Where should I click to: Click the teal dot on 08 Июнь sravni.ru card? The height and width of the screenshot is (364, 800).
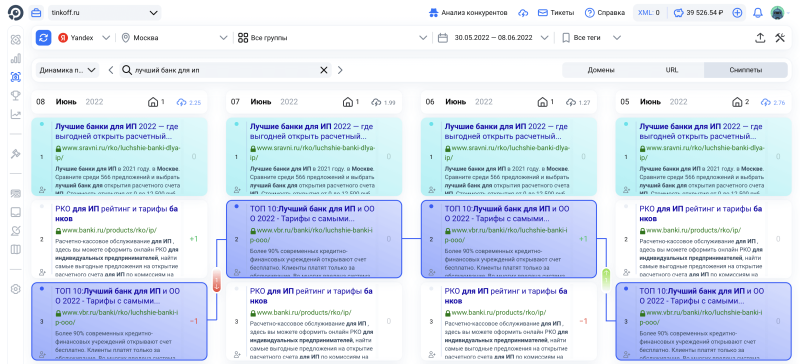click(x=41, y=124)
